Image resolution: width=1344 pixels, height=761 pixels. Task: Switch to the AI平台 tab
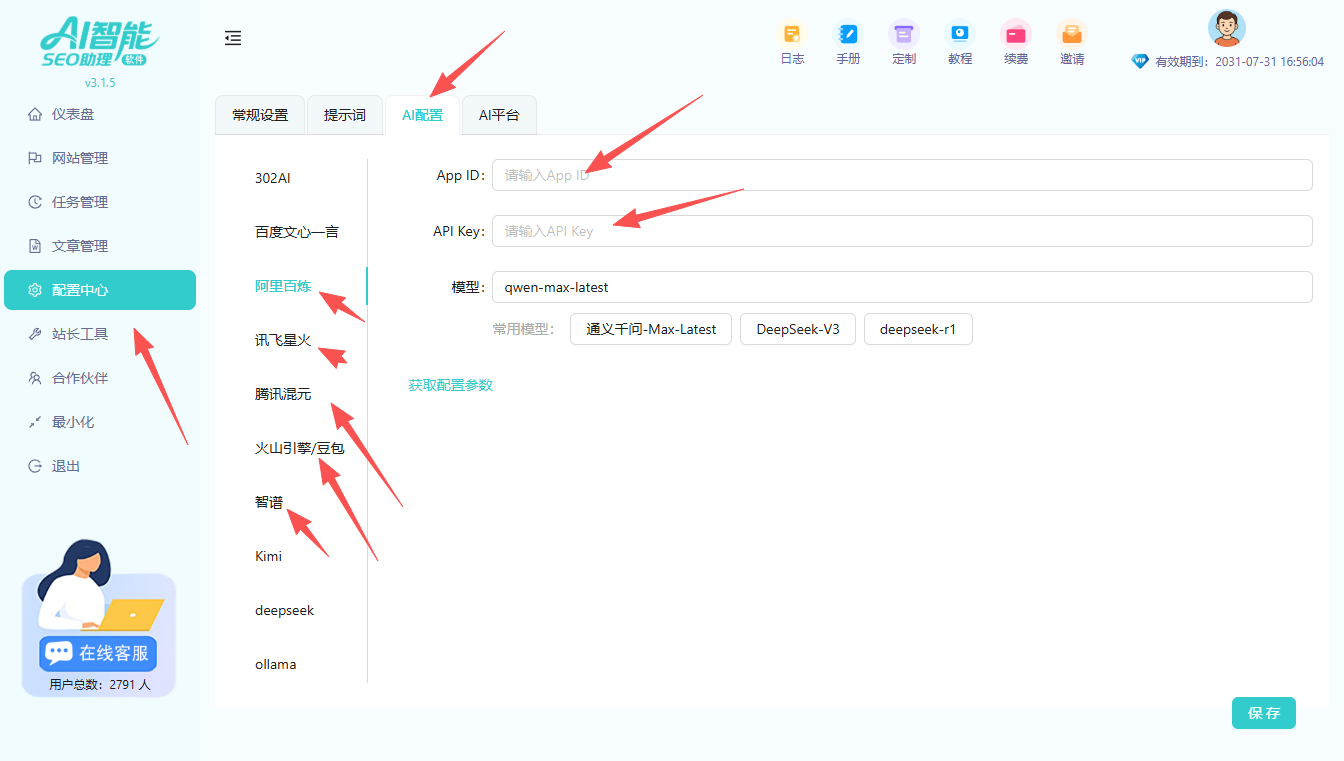click(499, 115)
